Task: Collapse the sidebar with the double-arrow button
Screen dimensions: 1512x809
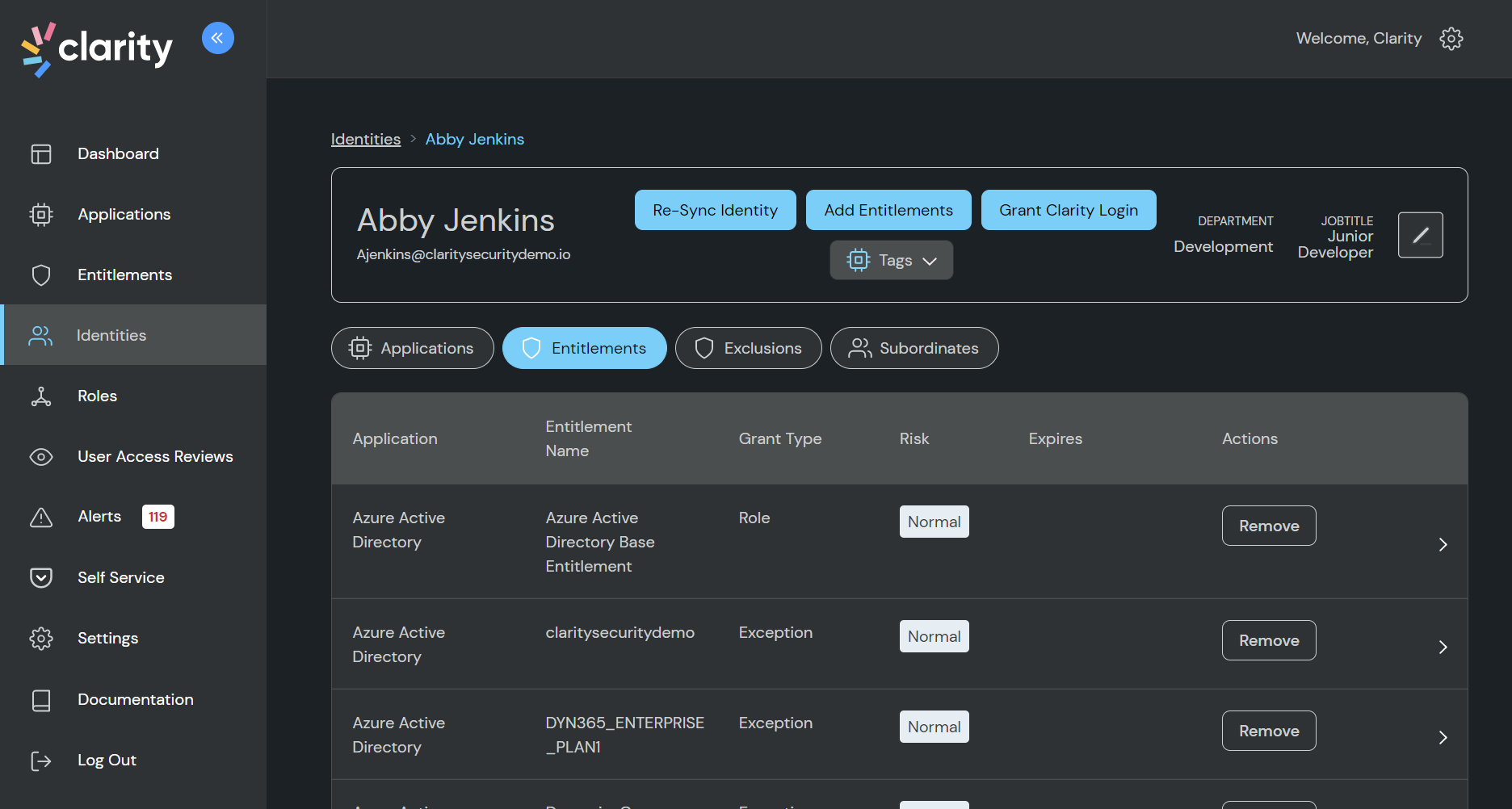Action: point(217,37)
